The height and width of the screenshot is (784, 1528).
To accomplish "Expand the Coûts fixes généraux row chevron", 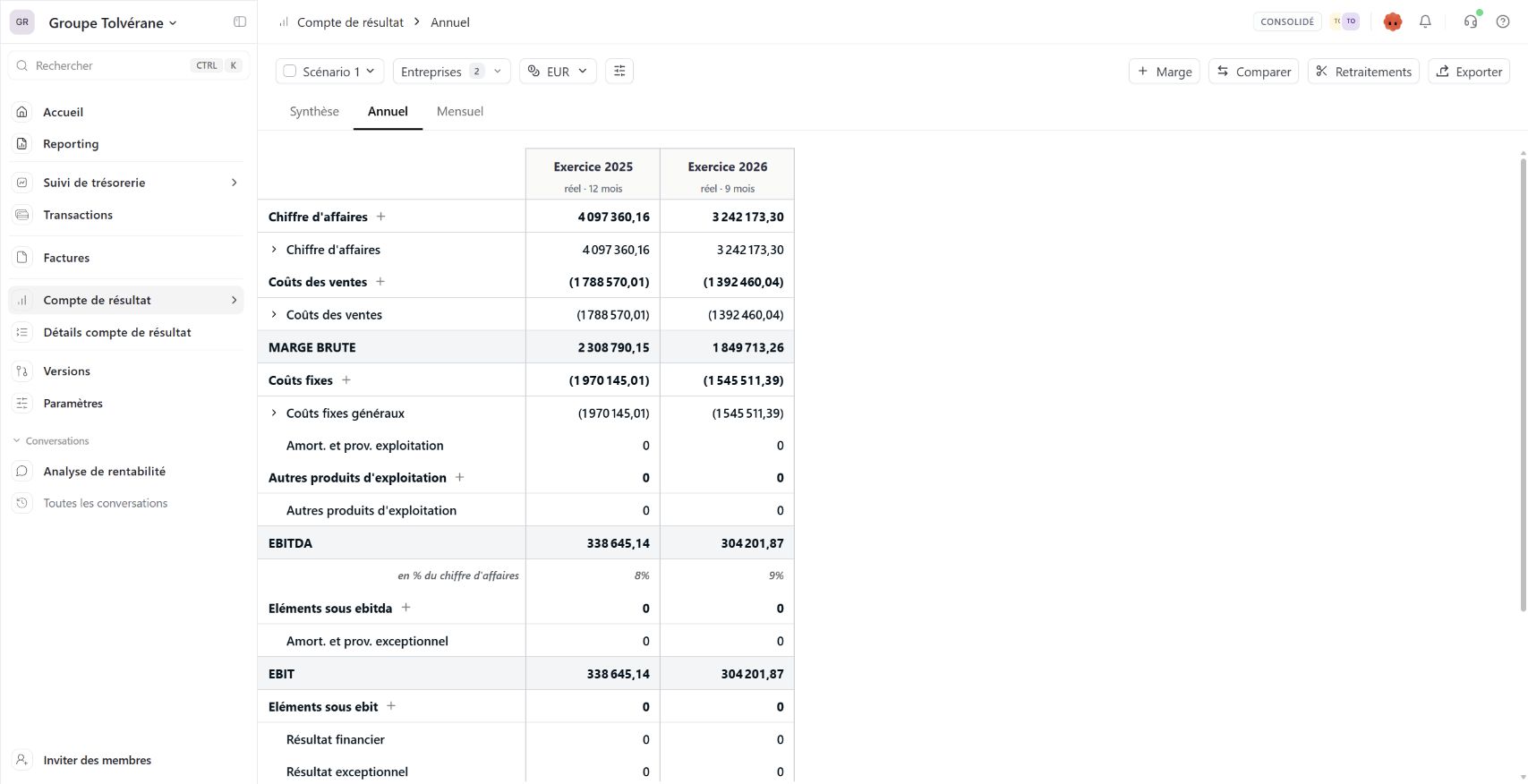I will (x=274, y=413).
